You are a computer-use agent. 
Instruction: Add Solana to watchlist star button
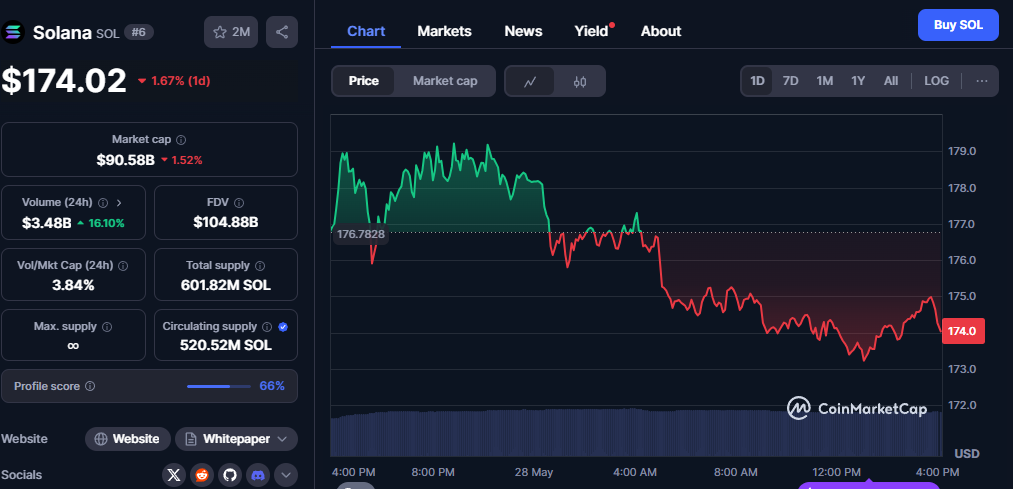click(231, 32)
